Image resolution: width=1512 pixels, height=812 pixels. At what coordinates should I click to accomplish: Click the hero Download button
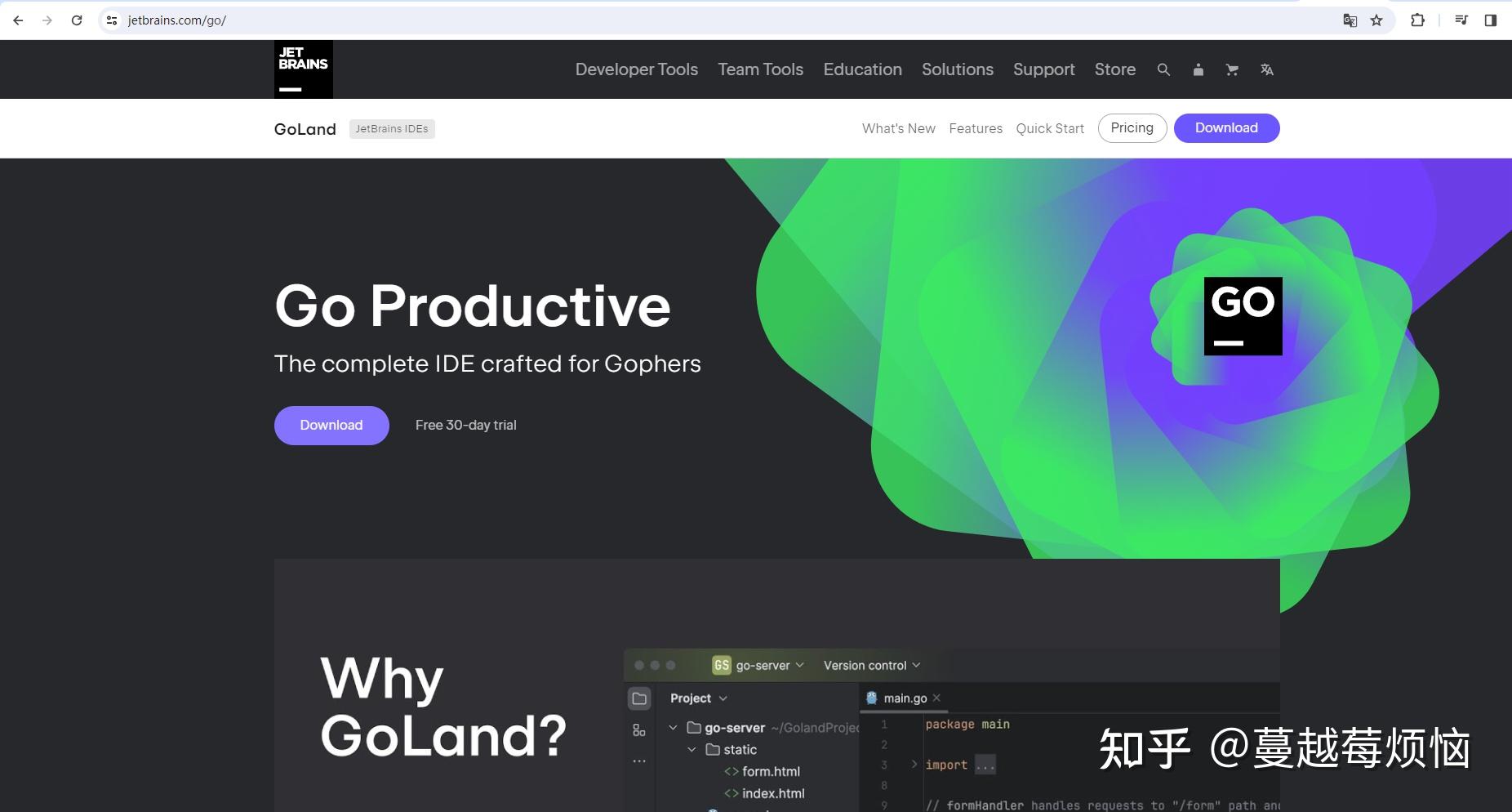(x=331, y=425)
